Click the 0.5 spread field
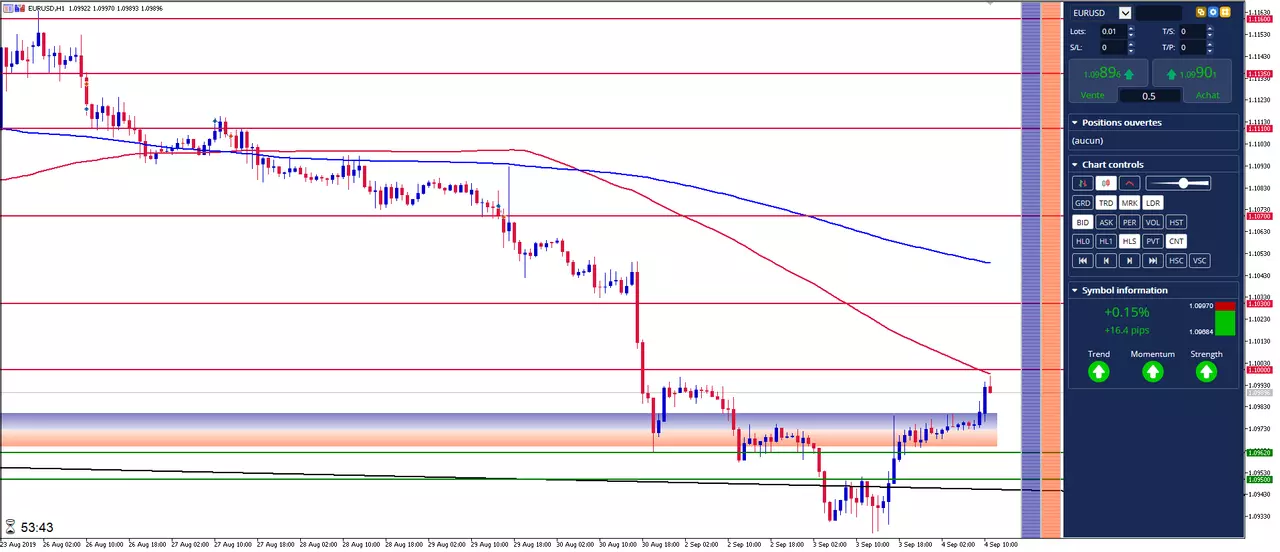This screenshot has height=552, width=1280. [x=1149, y=96]
